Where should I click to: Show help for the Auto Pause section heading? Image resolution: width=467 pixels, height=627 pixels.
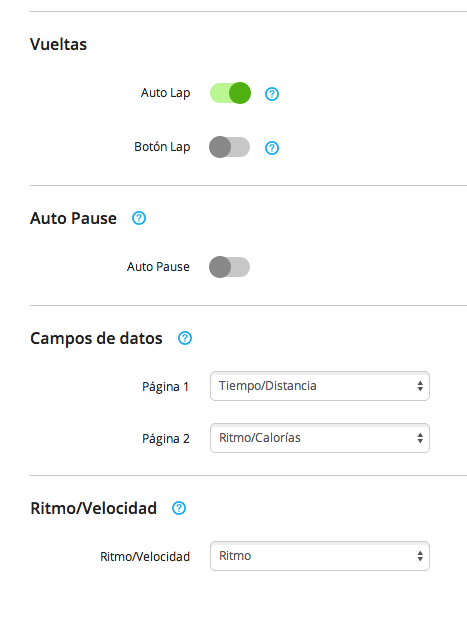point(139,218)
